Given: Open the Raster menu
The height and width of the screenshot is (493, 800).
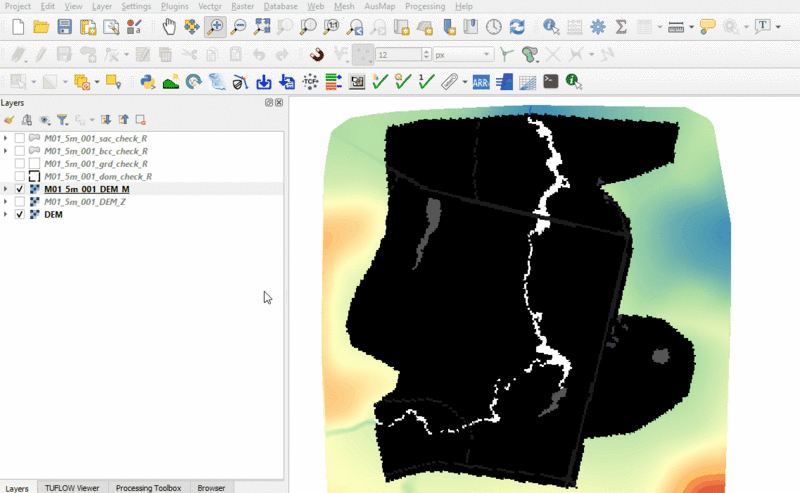Looking at the screenshot, I should 242,6.
